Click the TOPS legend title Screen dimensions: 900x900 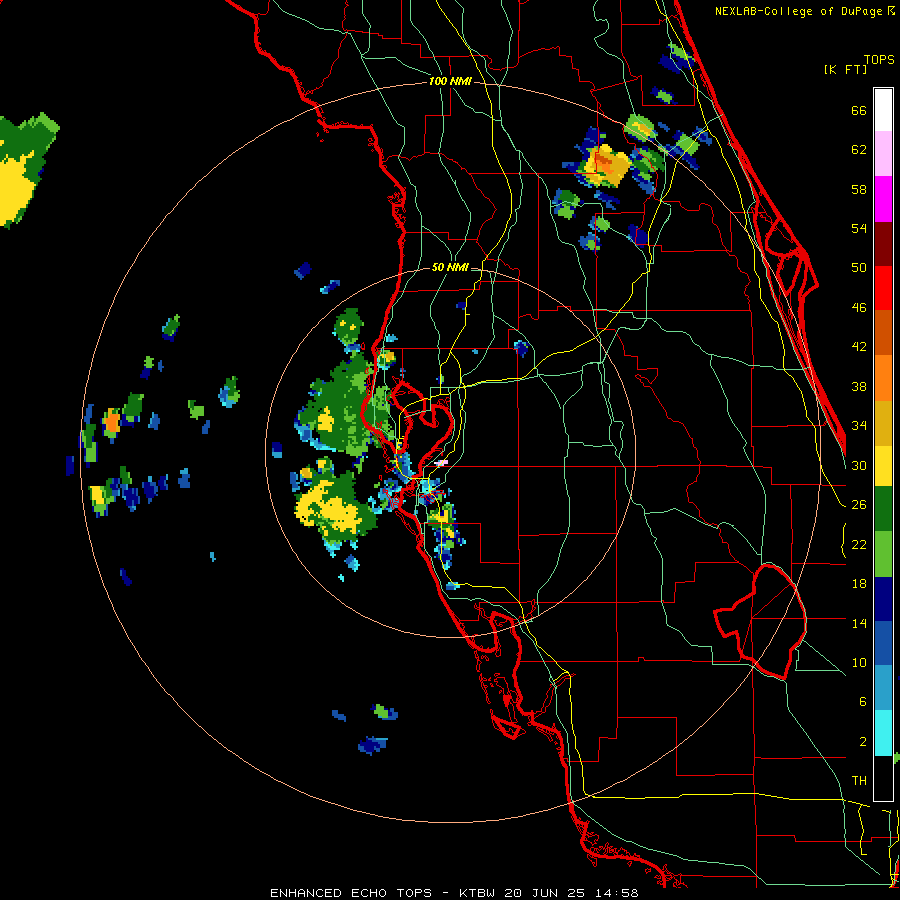tap(879, 60)
